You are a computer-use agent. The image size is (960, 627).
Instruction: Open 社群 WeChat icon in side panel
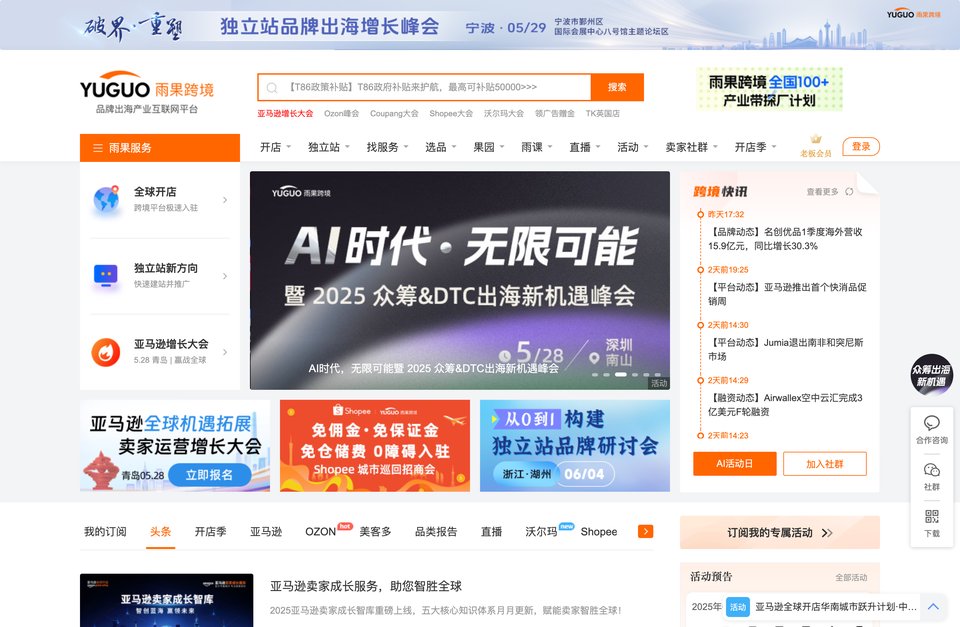(931, 470)
